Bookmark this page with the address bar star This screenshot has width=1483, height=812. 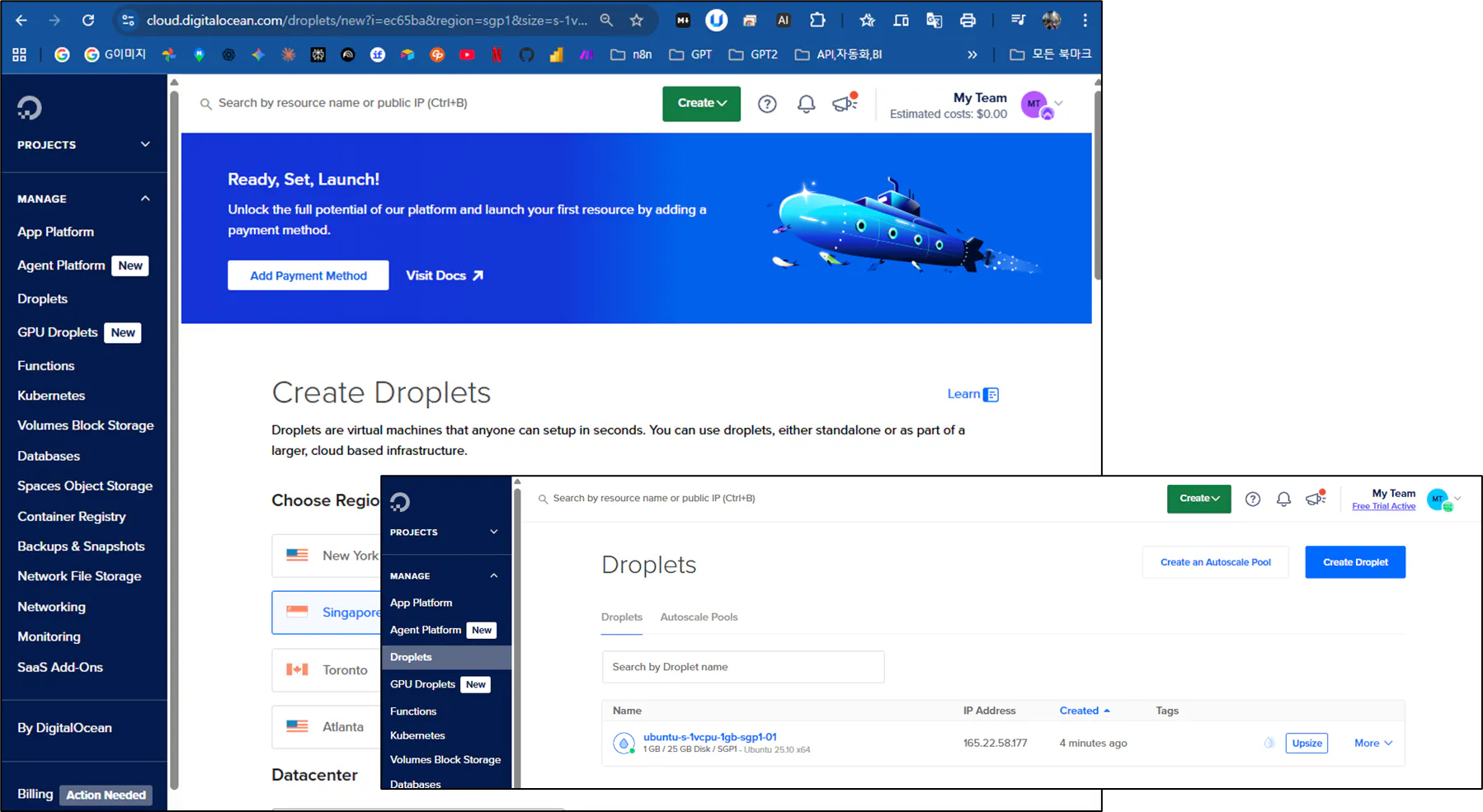click(637, 21)
